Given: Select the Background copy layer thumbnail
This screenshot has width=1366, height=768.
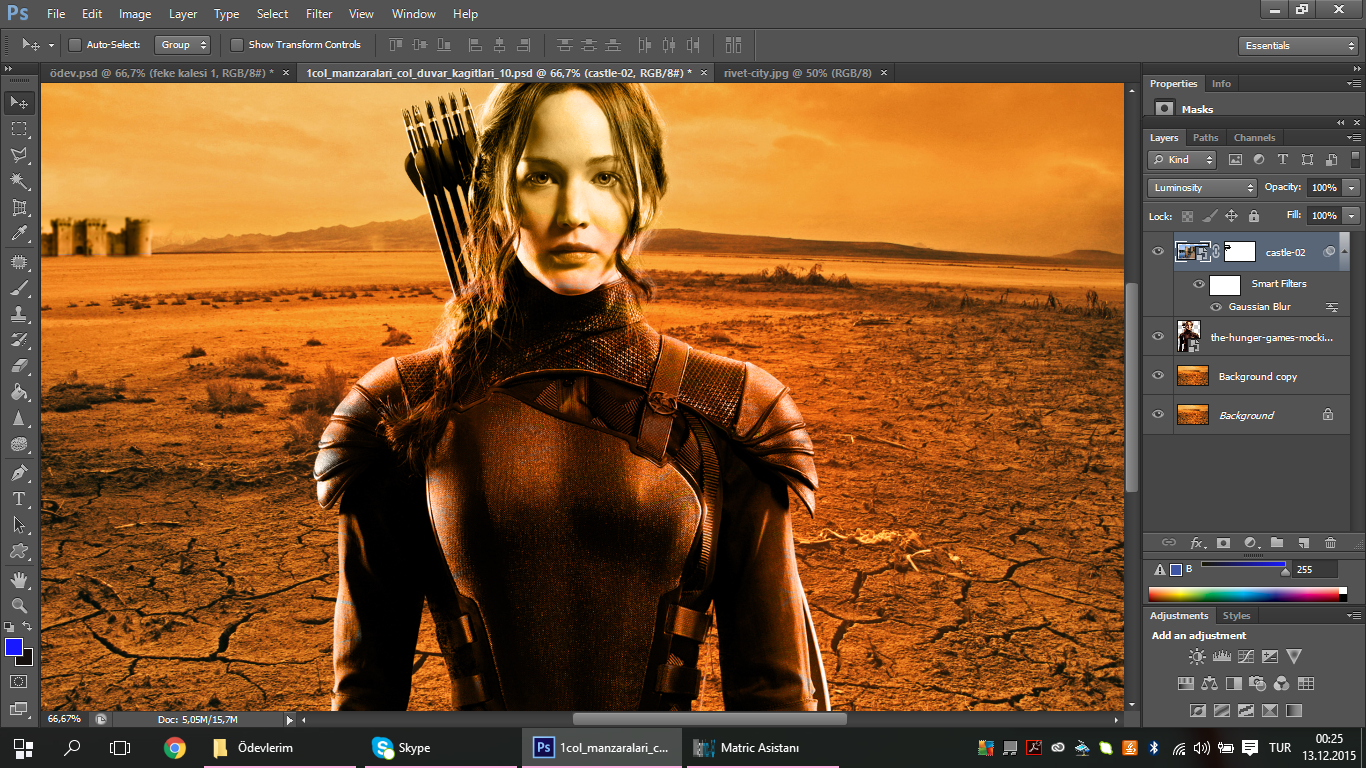Looking at the screenshot, I should [1193, 376].
